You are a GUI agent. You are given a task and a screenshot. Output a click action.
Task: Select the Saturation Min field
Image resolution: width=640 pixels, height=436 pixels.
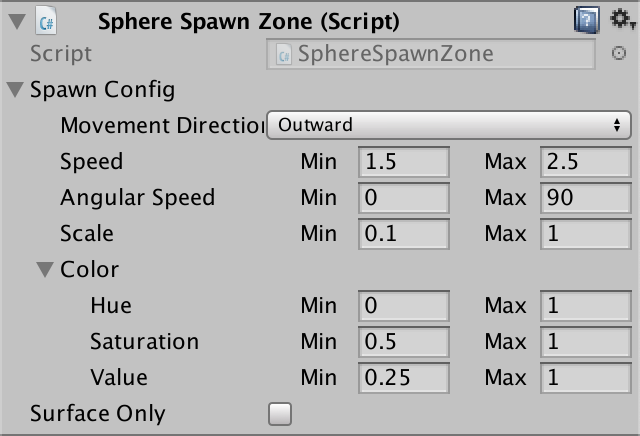404,341
